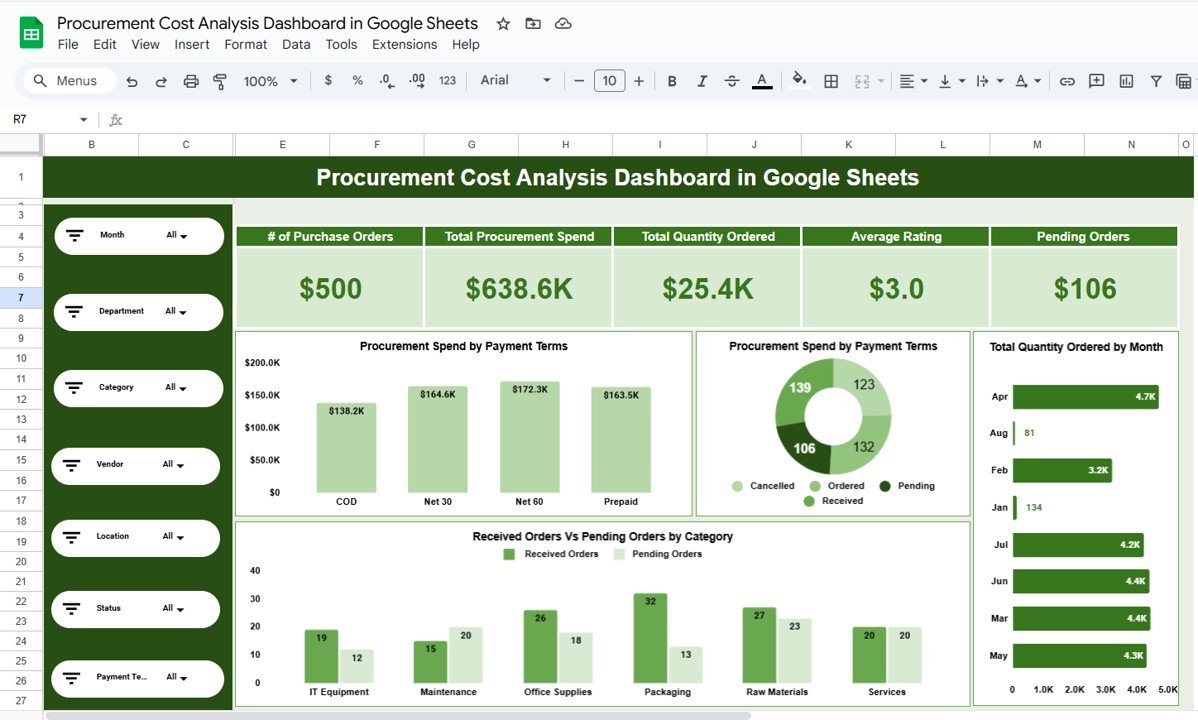1198x720 pixels.
Task: Open the text color picker
Action: tap(761, 81)
